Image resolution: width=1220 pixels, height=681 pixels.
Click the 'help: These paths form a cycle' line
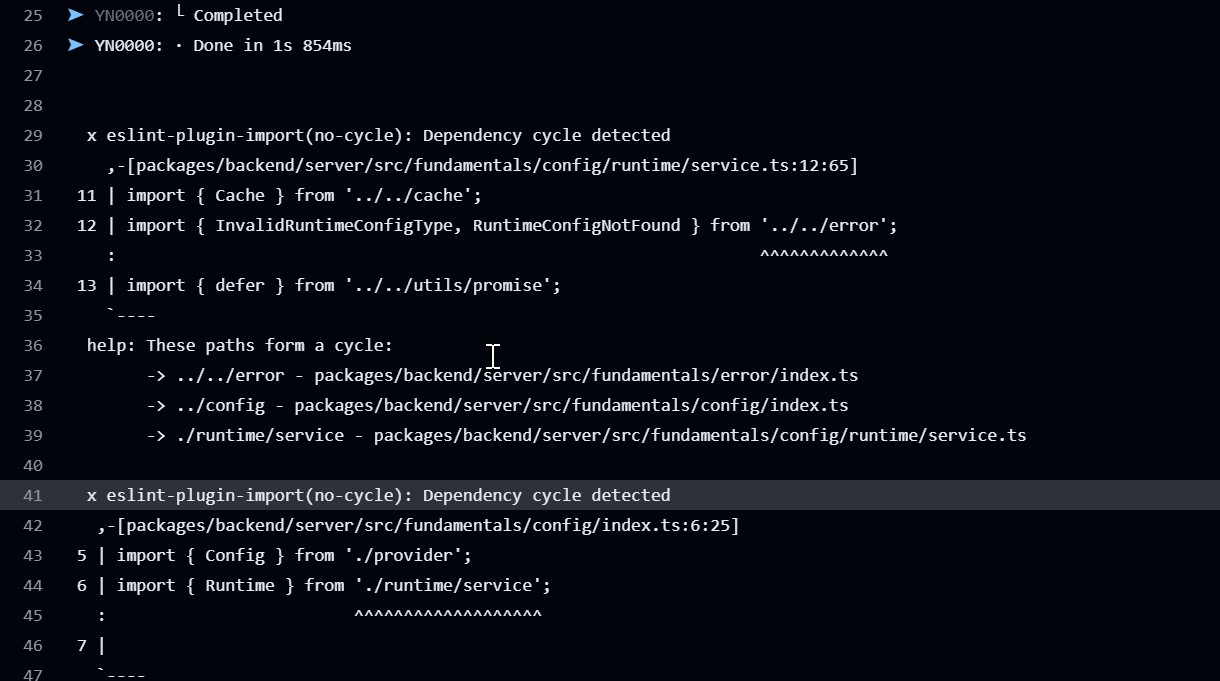click(x=240, y=345)
